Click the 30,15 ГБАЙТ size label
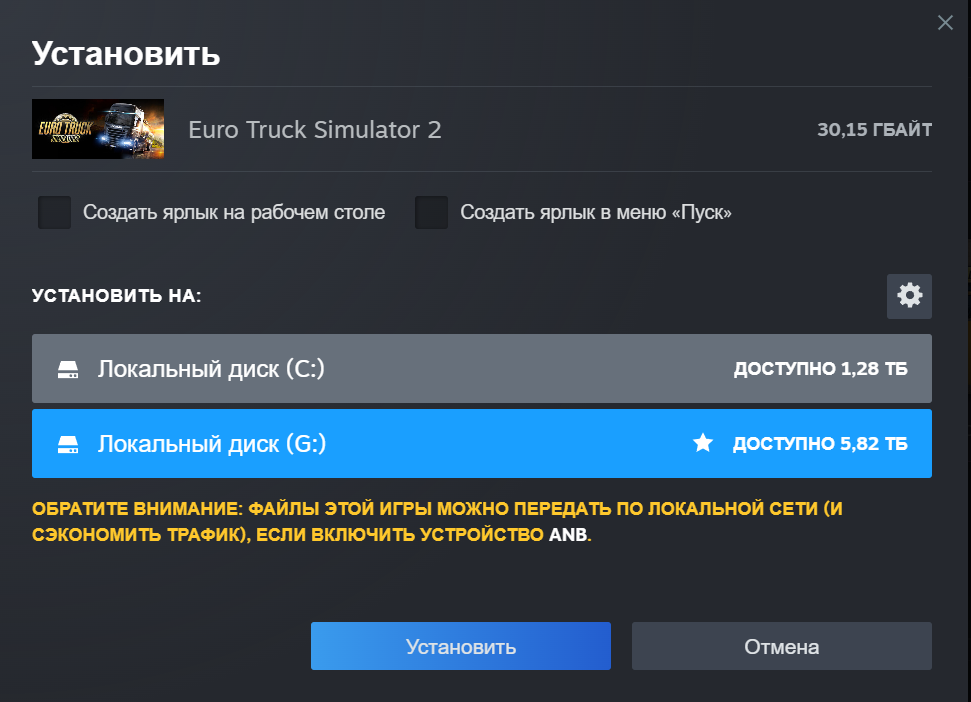971x702 pixels. [874, 130]
